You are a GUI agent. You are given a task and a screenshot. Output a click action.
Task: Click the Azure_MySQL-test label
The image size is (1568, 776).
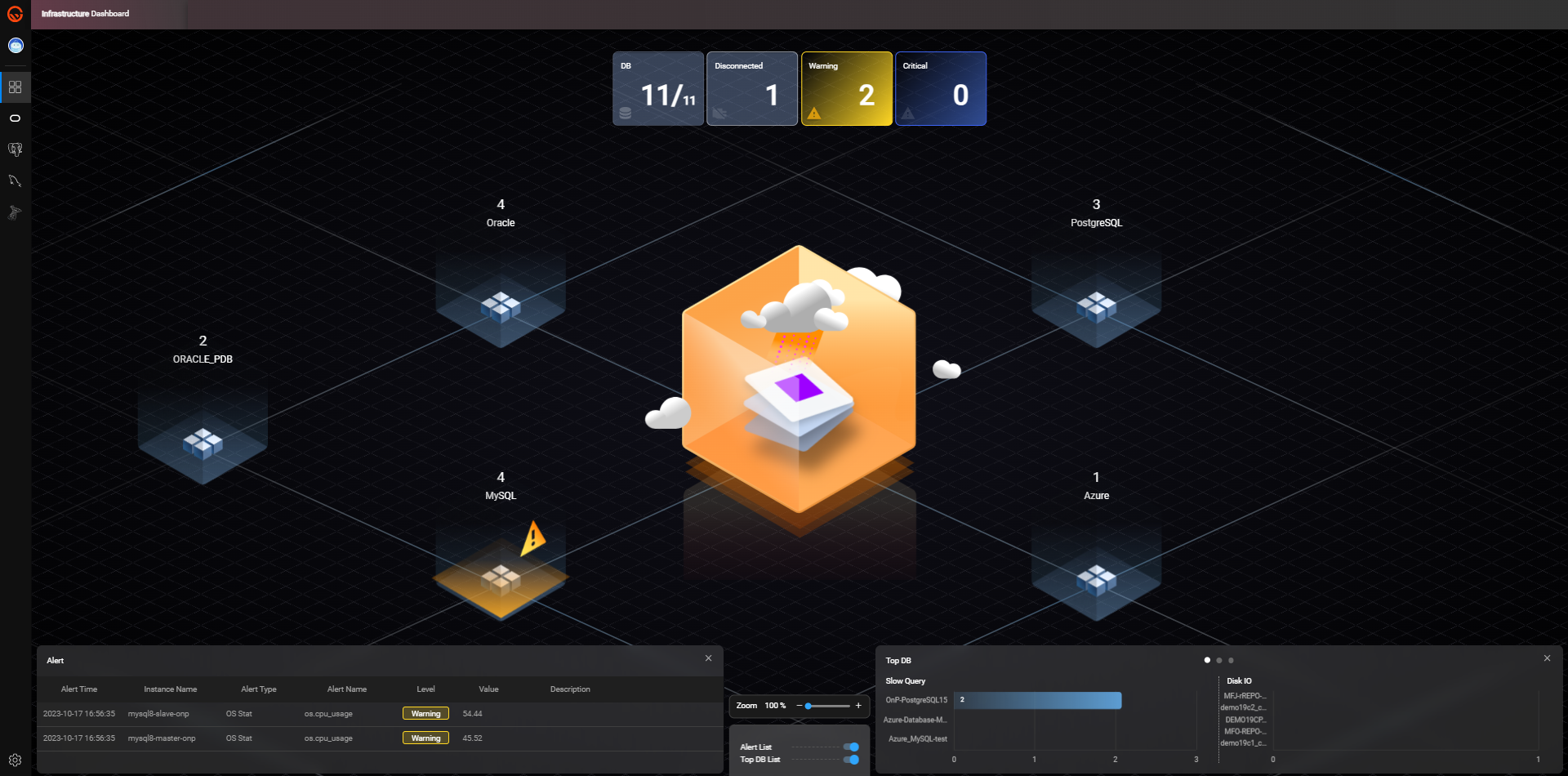(918, 739)
